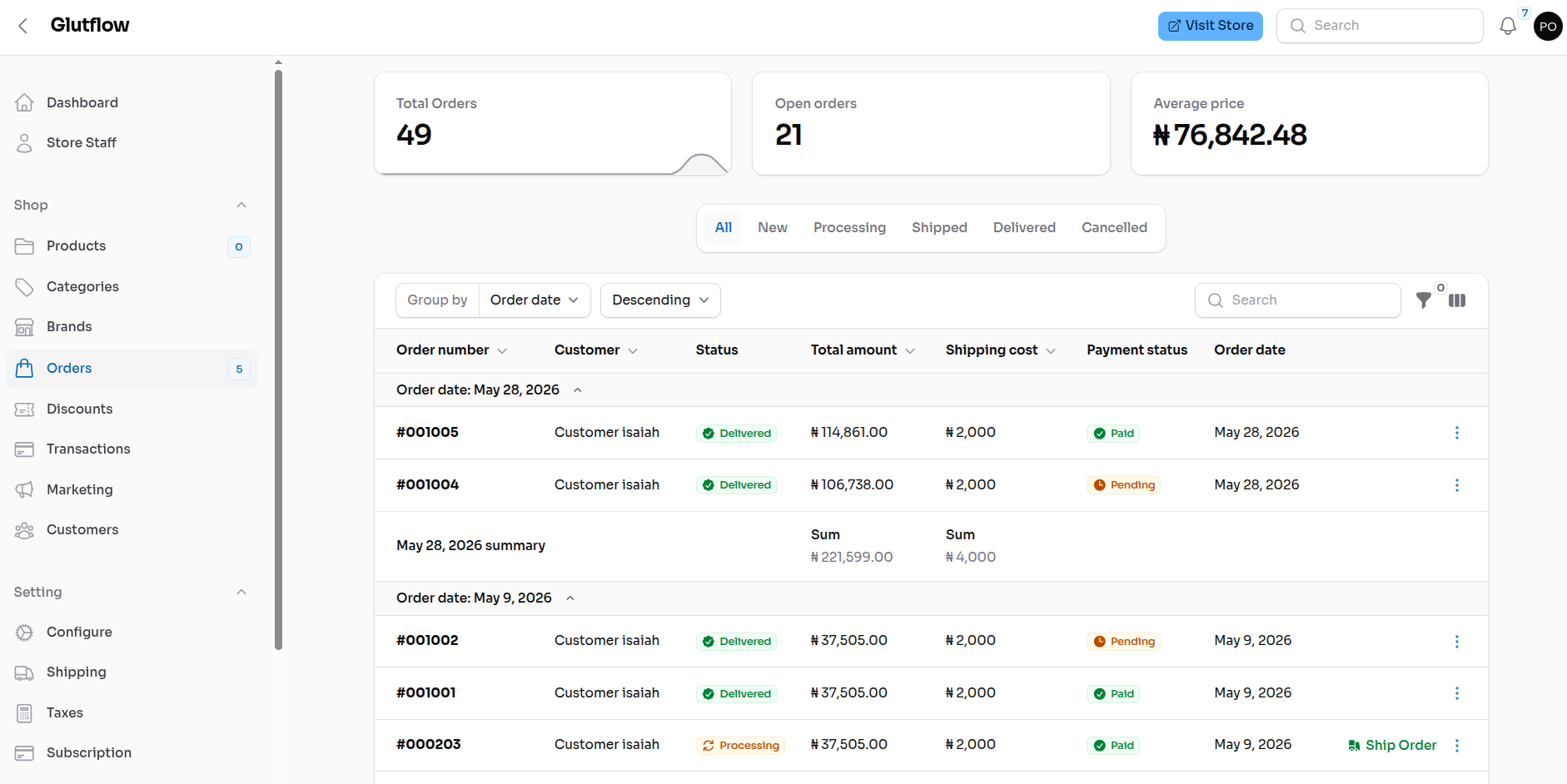Collapse the Shop sidebar section
Screen dimensions: 1567x784
(x=241, y=205)
